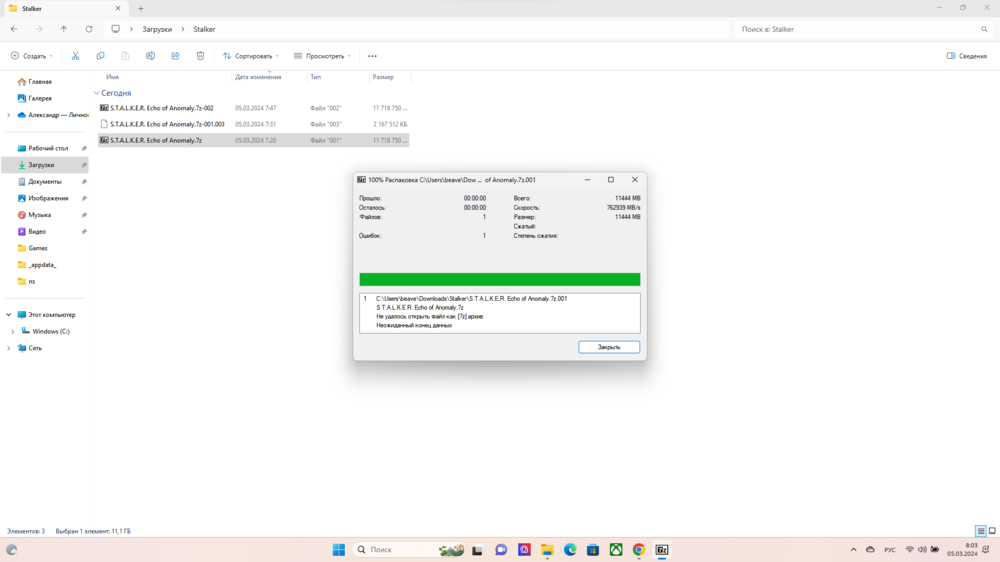Go up one folder level
The height and width of the screenshot is (562, 1000).
[64, 29]
